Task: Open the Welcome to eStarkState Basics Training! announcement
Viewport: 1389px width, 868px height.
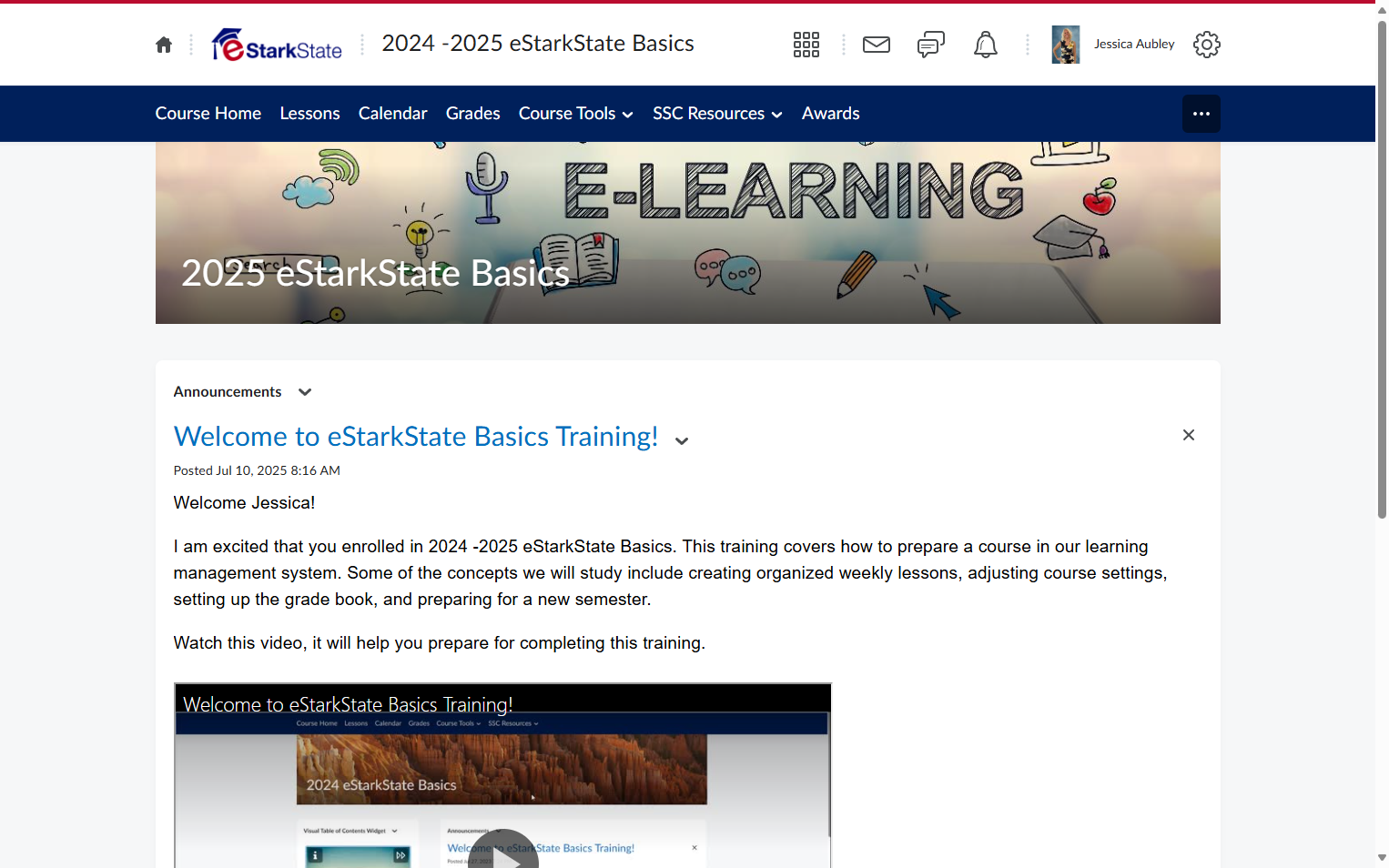Action: point(416,437)
